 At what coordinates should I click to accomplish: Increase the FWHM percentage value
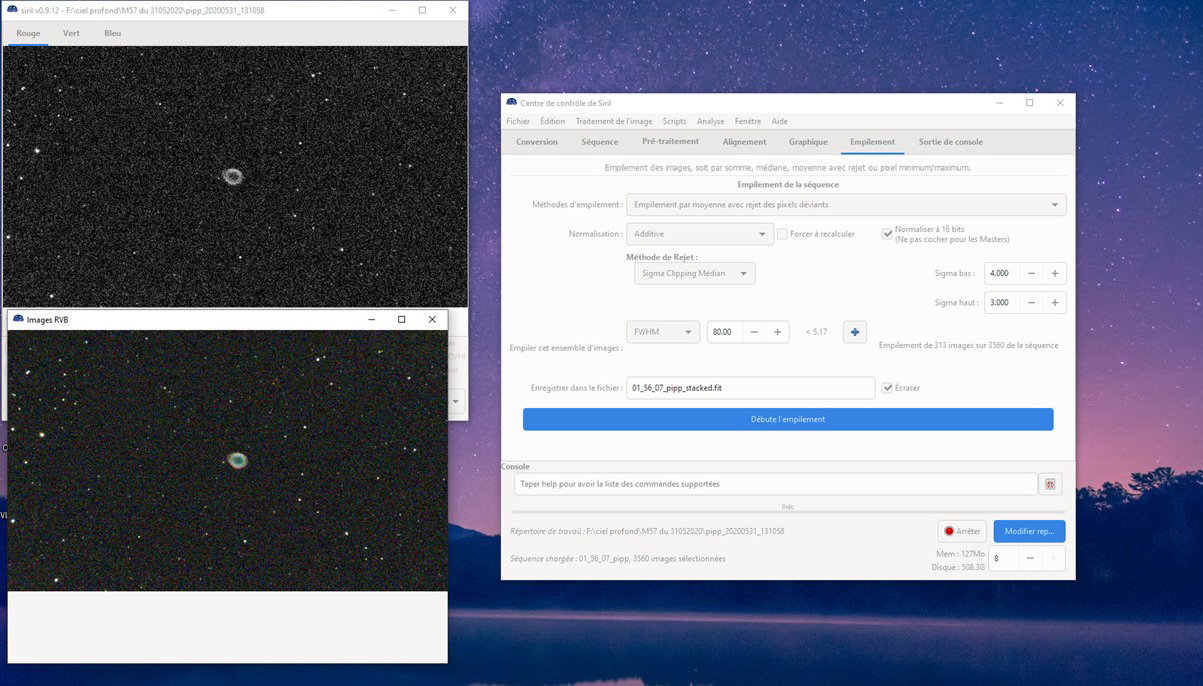[778, 332]
